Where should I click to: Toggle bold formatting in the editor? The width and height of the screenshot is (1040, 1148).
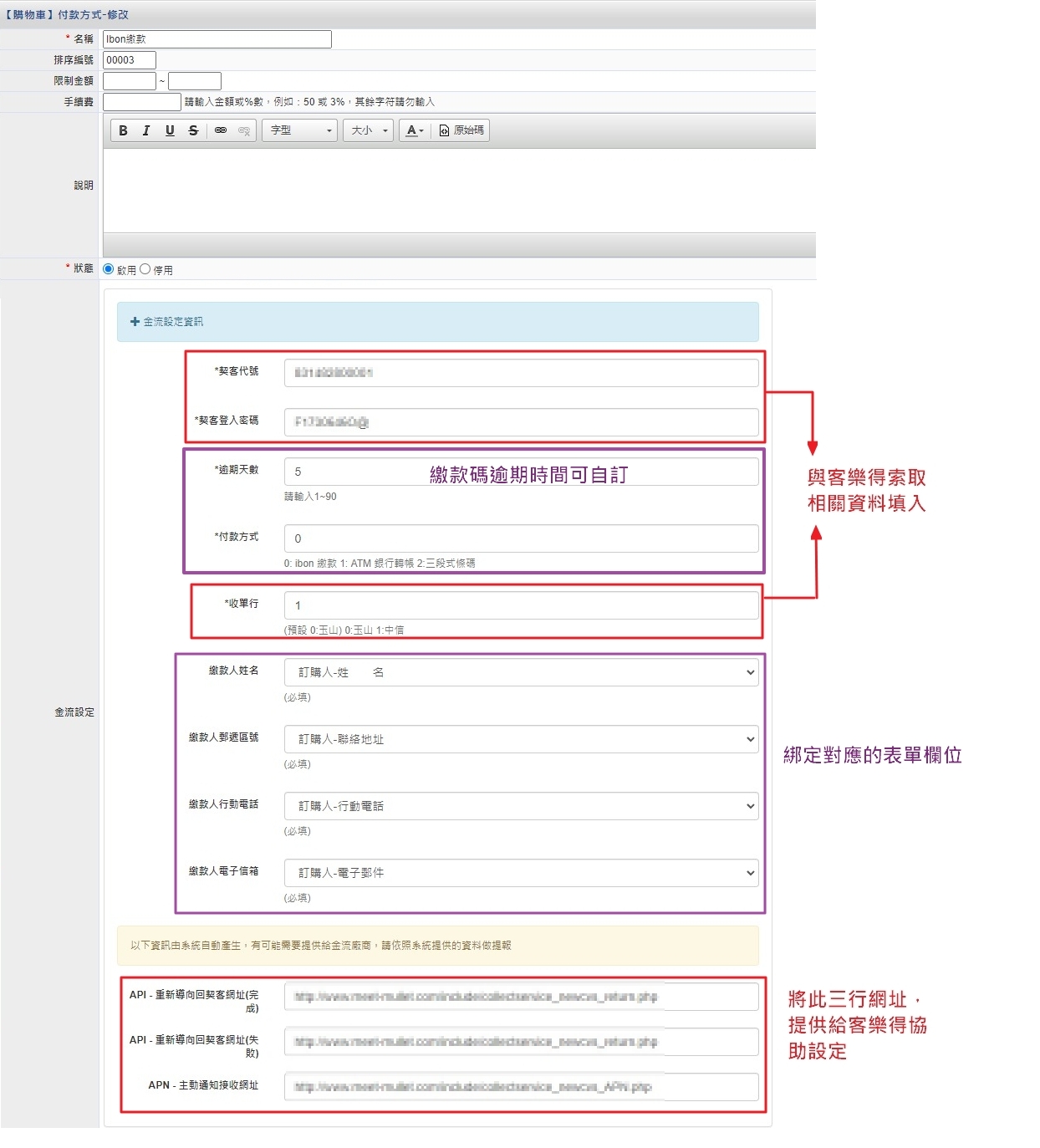tap(123, 130)
